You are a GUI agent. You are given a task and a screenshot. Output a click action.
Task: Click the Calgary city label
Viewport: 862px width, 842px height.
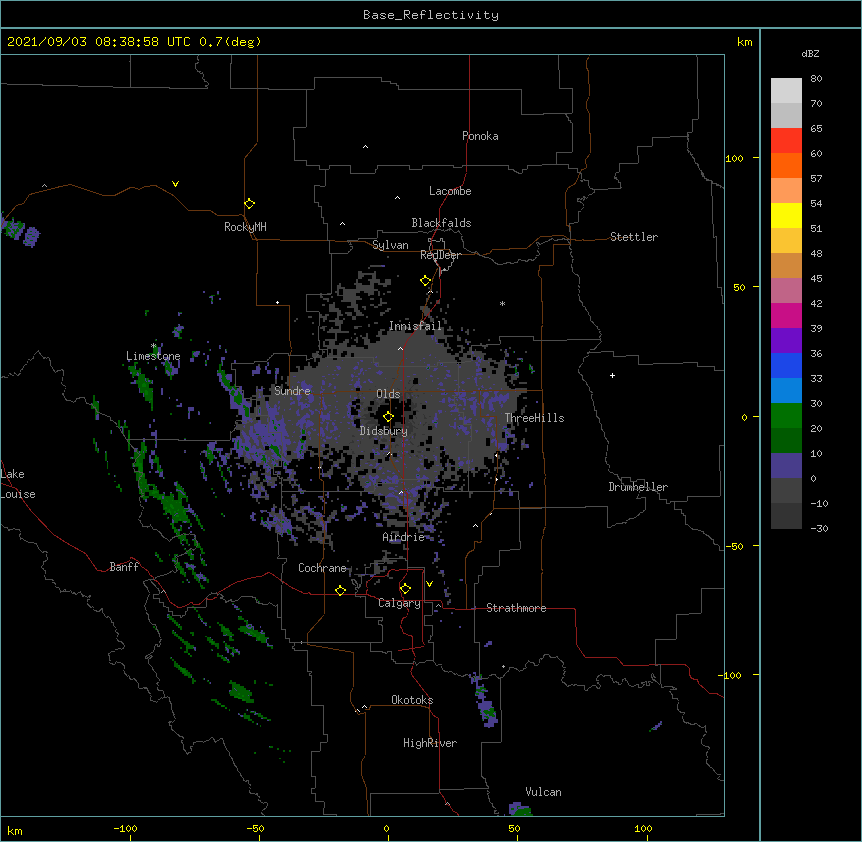pos(399,603)
